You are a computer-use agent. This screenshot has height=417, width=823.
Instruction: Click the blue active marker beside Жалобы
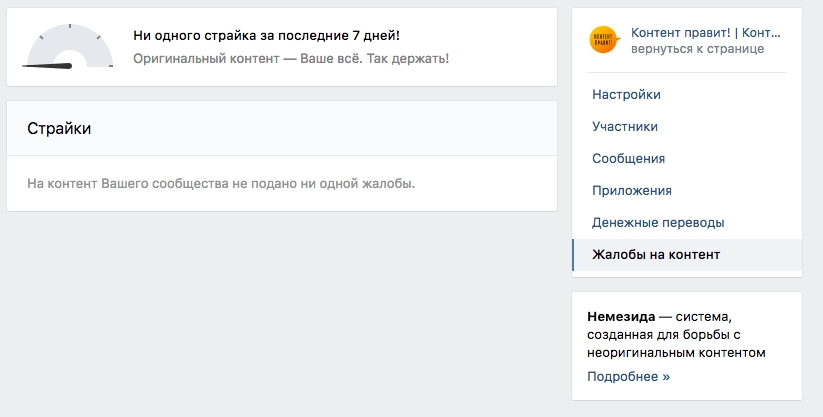pyautogui.click(x=573, y=255)
